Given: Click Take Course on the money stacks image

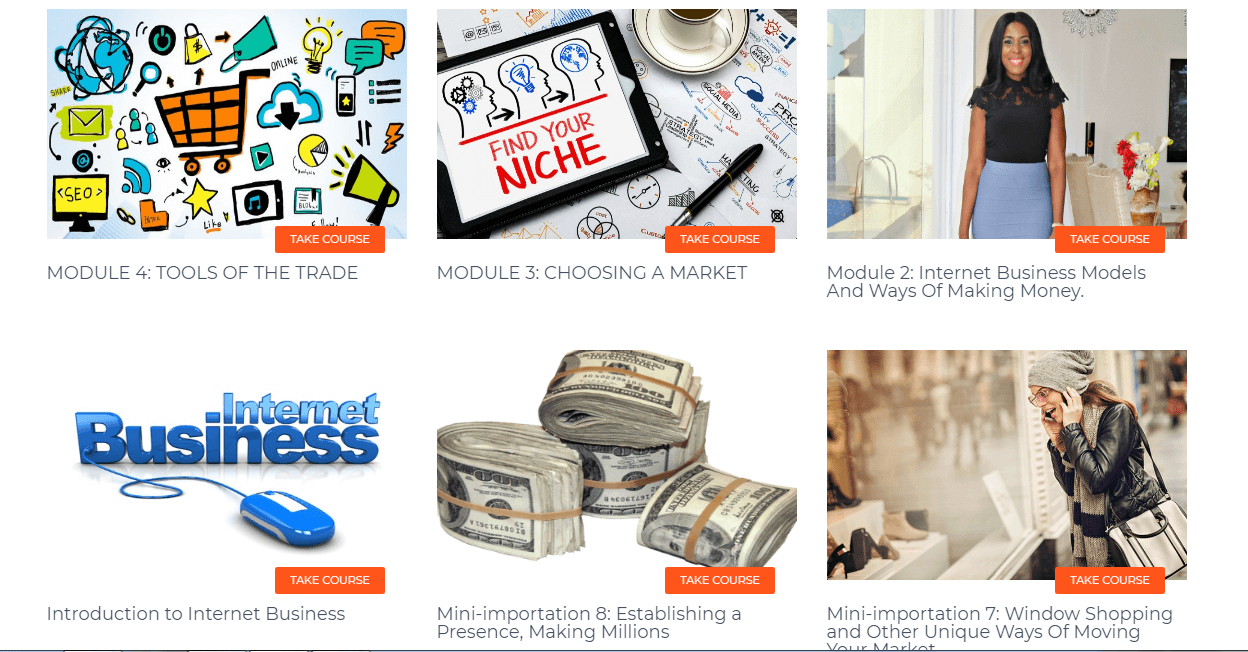Looking at the screenshot, I should [x=720, y=581].
